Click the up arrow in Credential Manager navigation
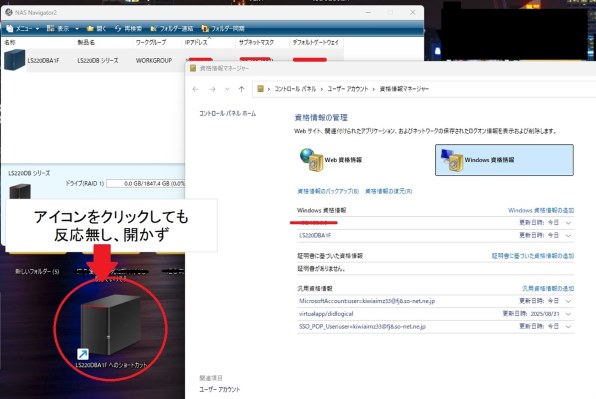 (x=241, y=89)
